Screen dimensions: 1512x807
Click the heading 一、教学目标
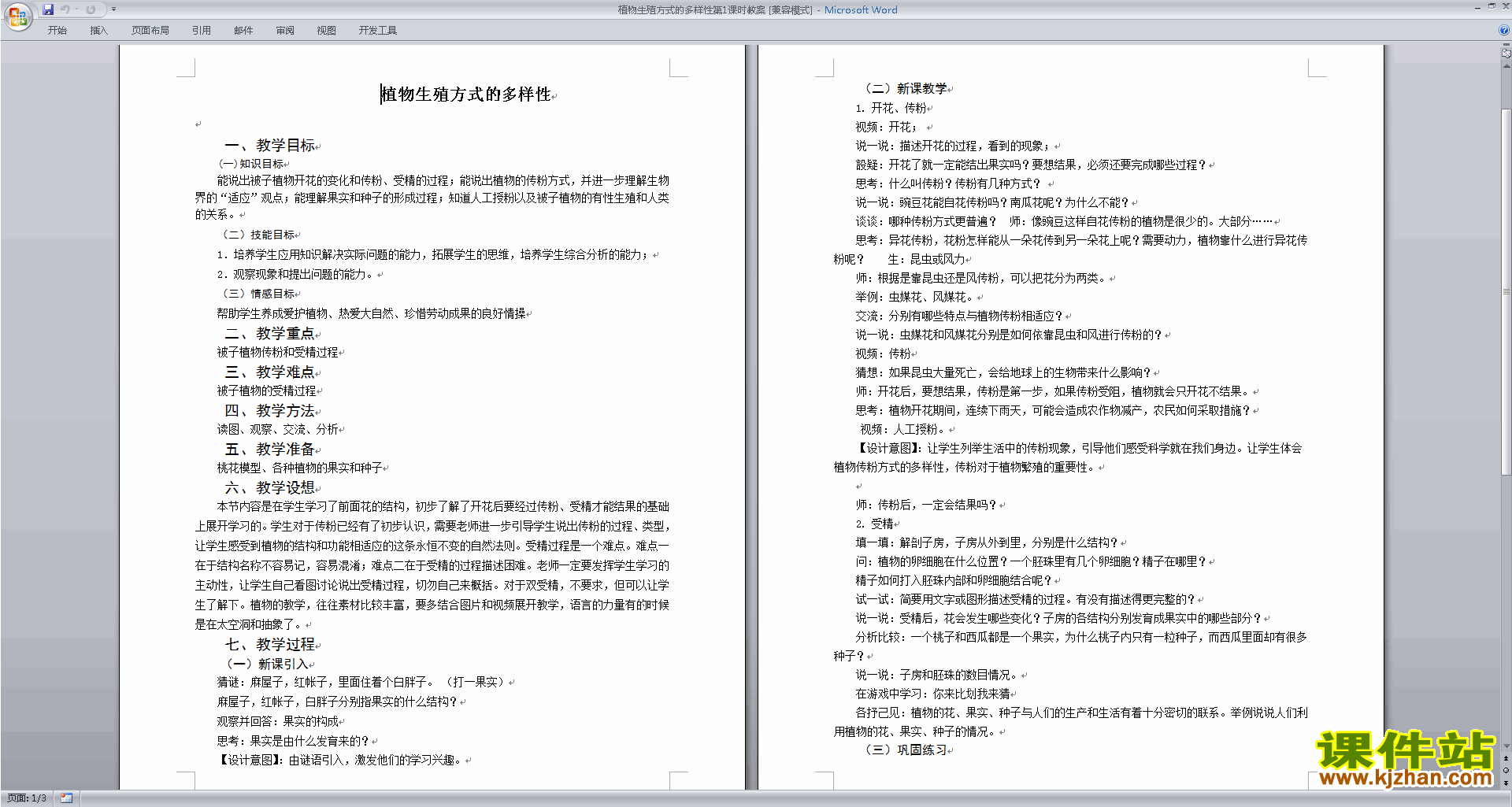click(270, 146)
